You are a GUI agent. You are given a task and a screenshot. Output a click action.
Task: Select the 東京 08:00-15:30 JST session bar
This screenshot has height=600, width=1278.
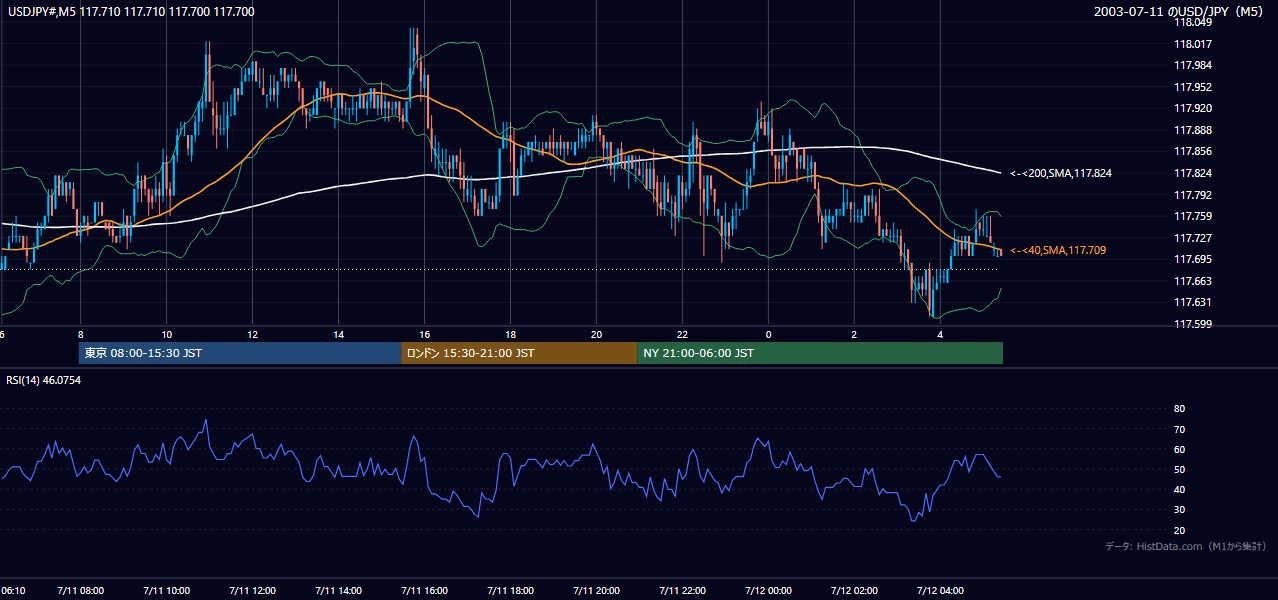coord(240,353)
